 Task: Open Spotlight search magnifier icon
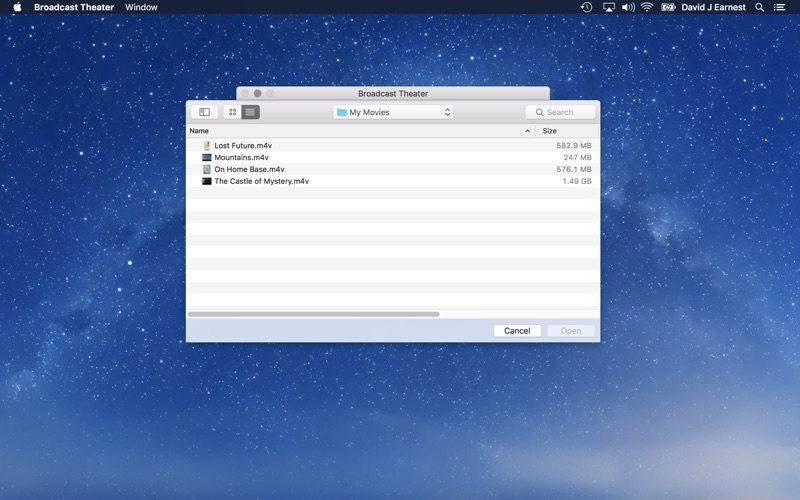point(760,7)
